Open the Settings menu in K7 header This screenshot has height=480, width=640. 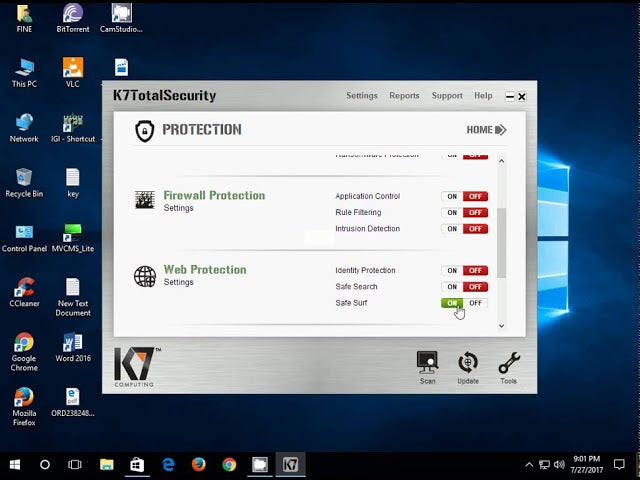[362, 96]
